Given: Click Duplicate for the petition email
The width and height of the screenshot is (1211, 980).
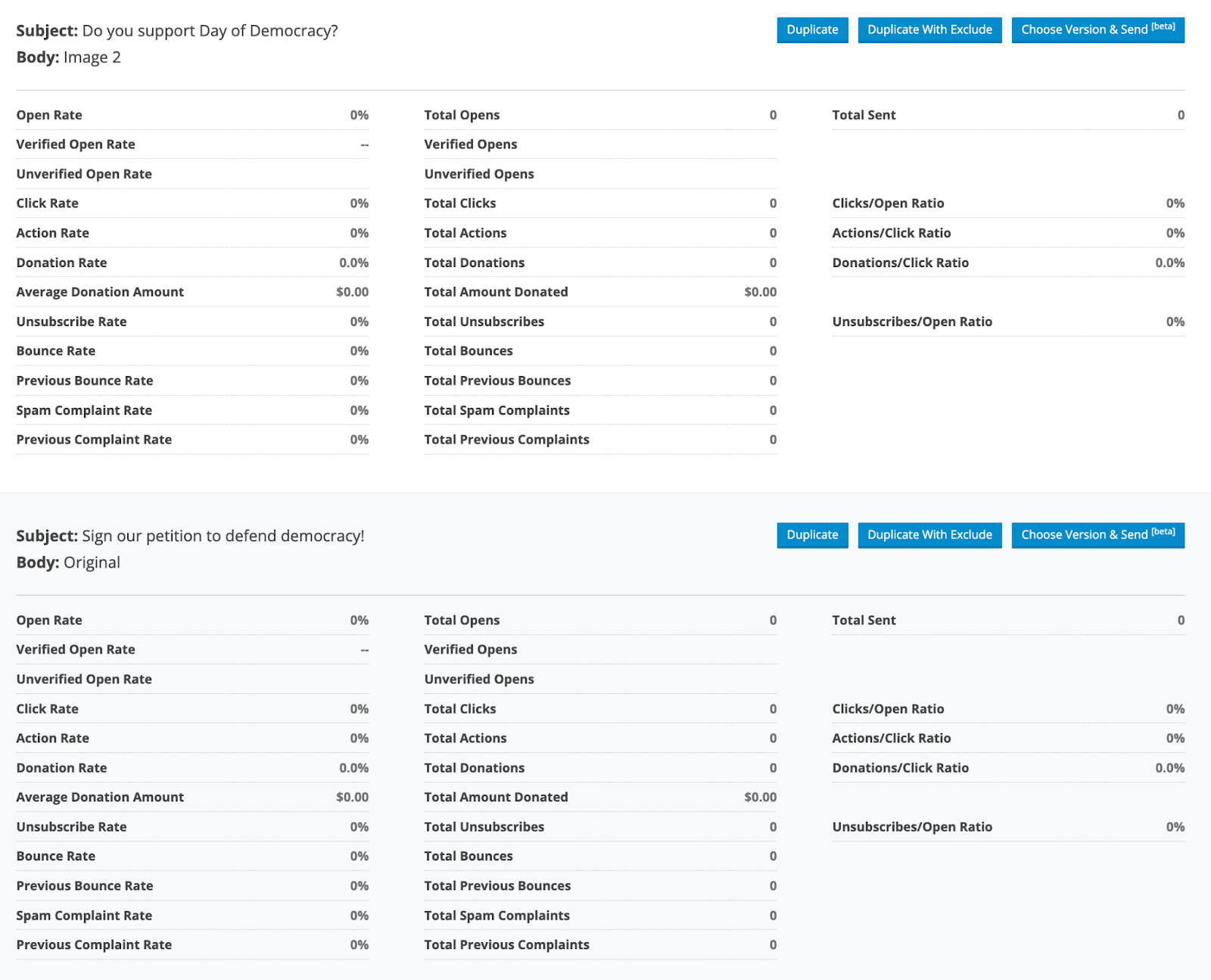Looking at the screenshot, I should click(x=812, y=535).
